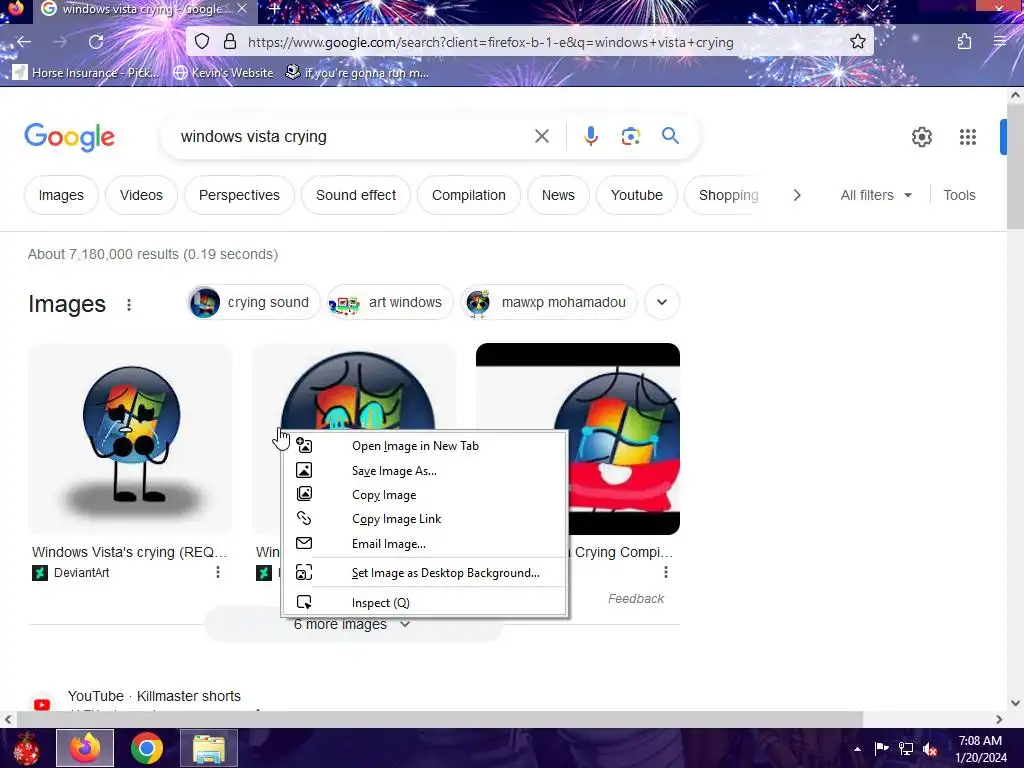Open a new tab with the plus icon
The height and width of the screenshot is (768, 1024).
tap(274, 9)
